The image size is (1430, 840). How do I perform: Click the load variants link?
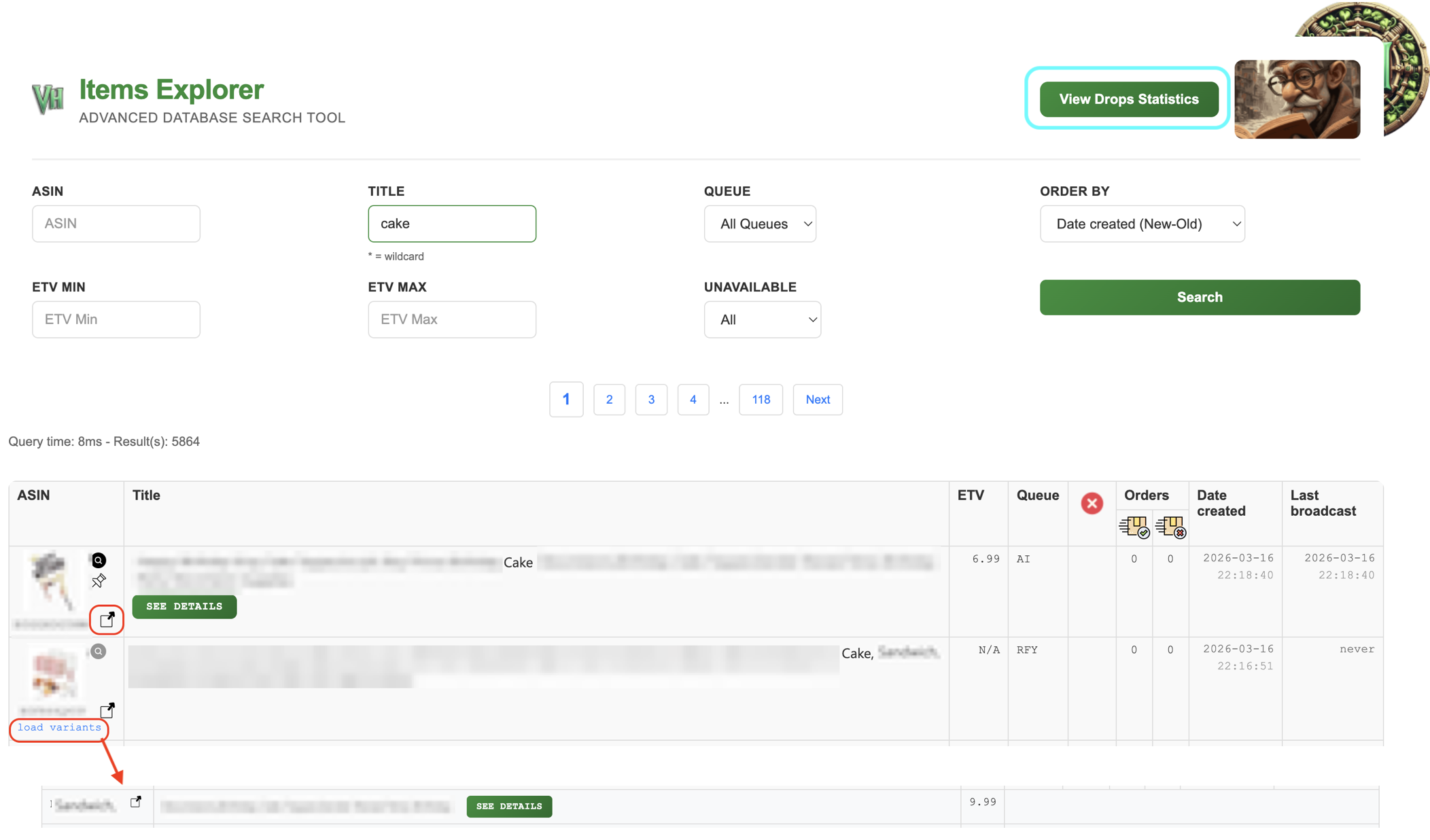point(60,727)
